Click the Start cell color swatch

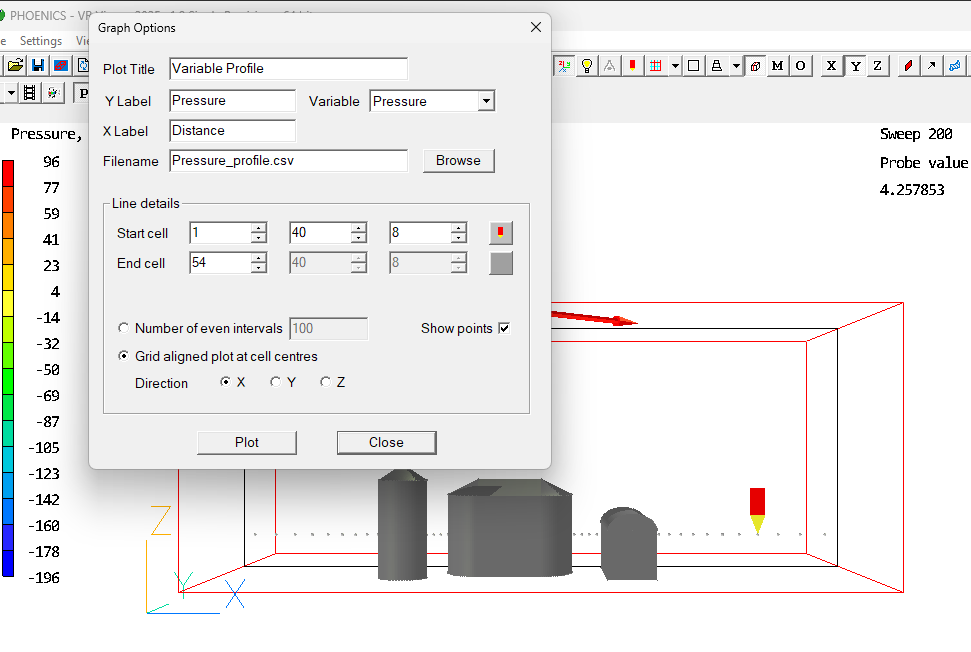(x=500, y=232)
